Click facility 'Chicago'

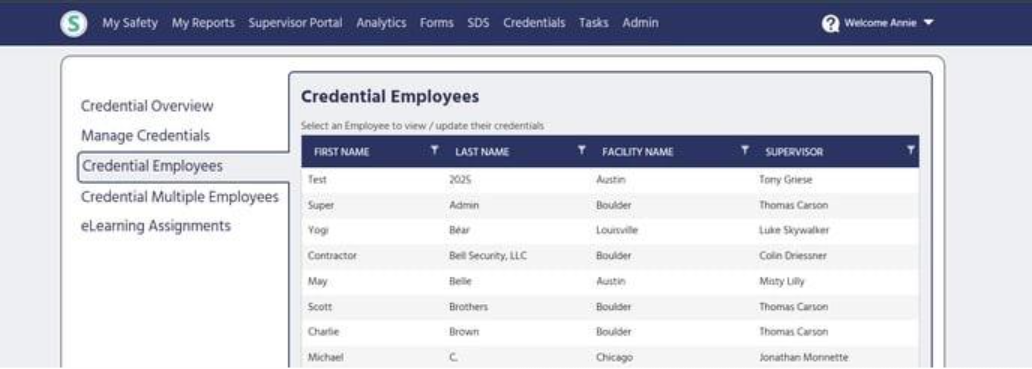(614, 358)
